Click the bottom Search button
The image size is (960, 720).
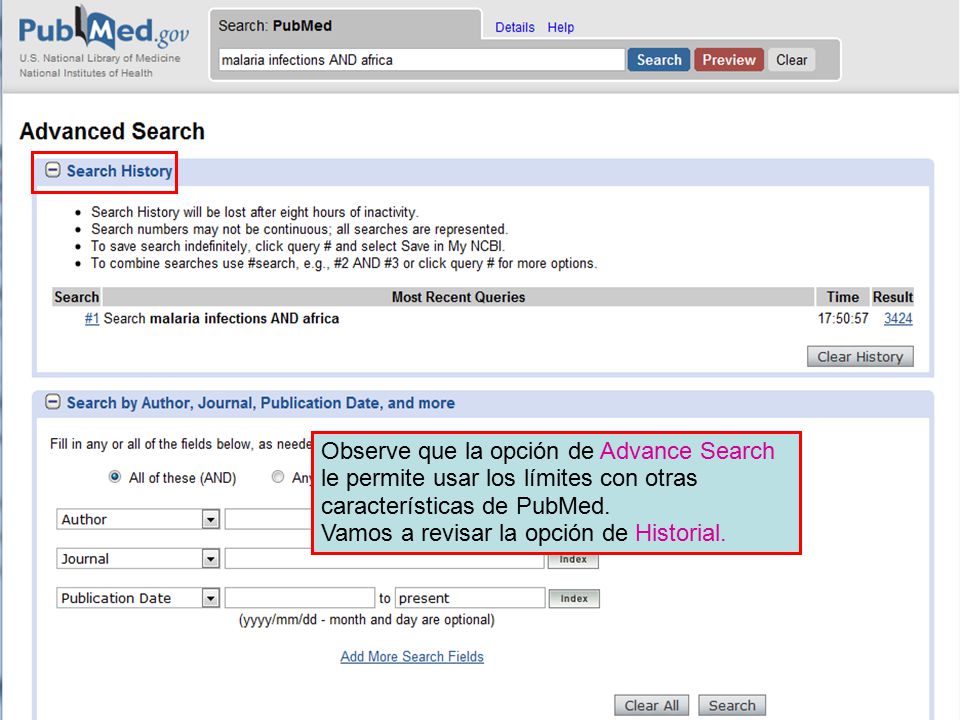(x=732, y=705)
